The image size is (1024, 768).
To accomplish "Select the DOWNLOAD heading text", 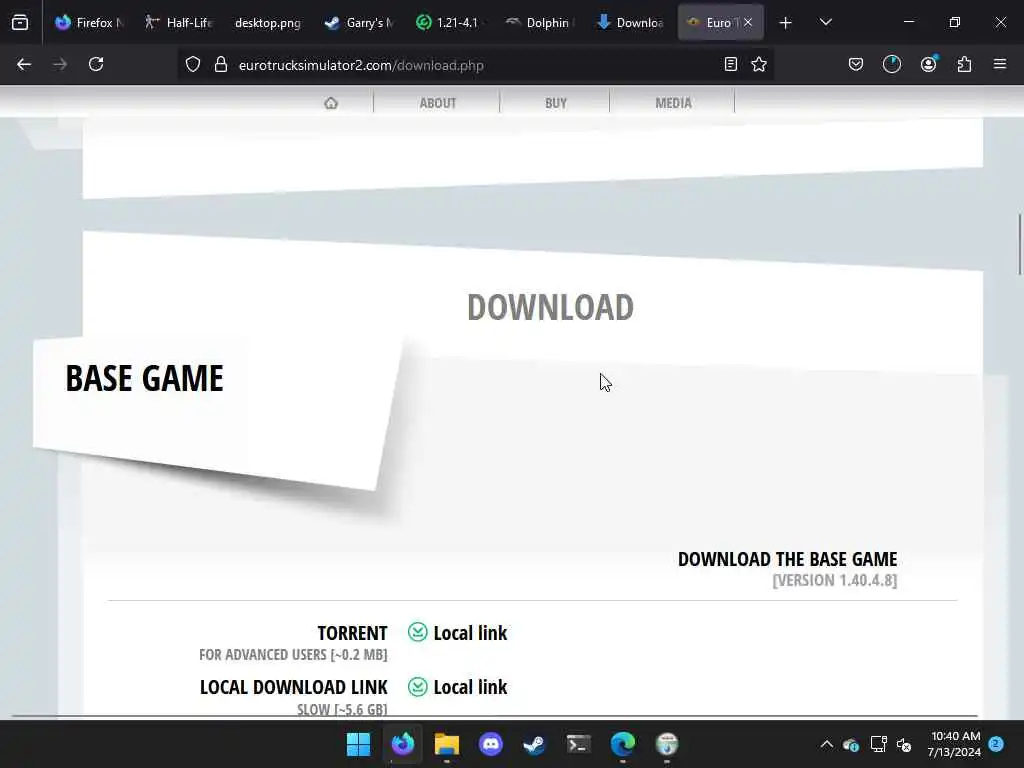I will pyautogui.click(x=551, y=308).
